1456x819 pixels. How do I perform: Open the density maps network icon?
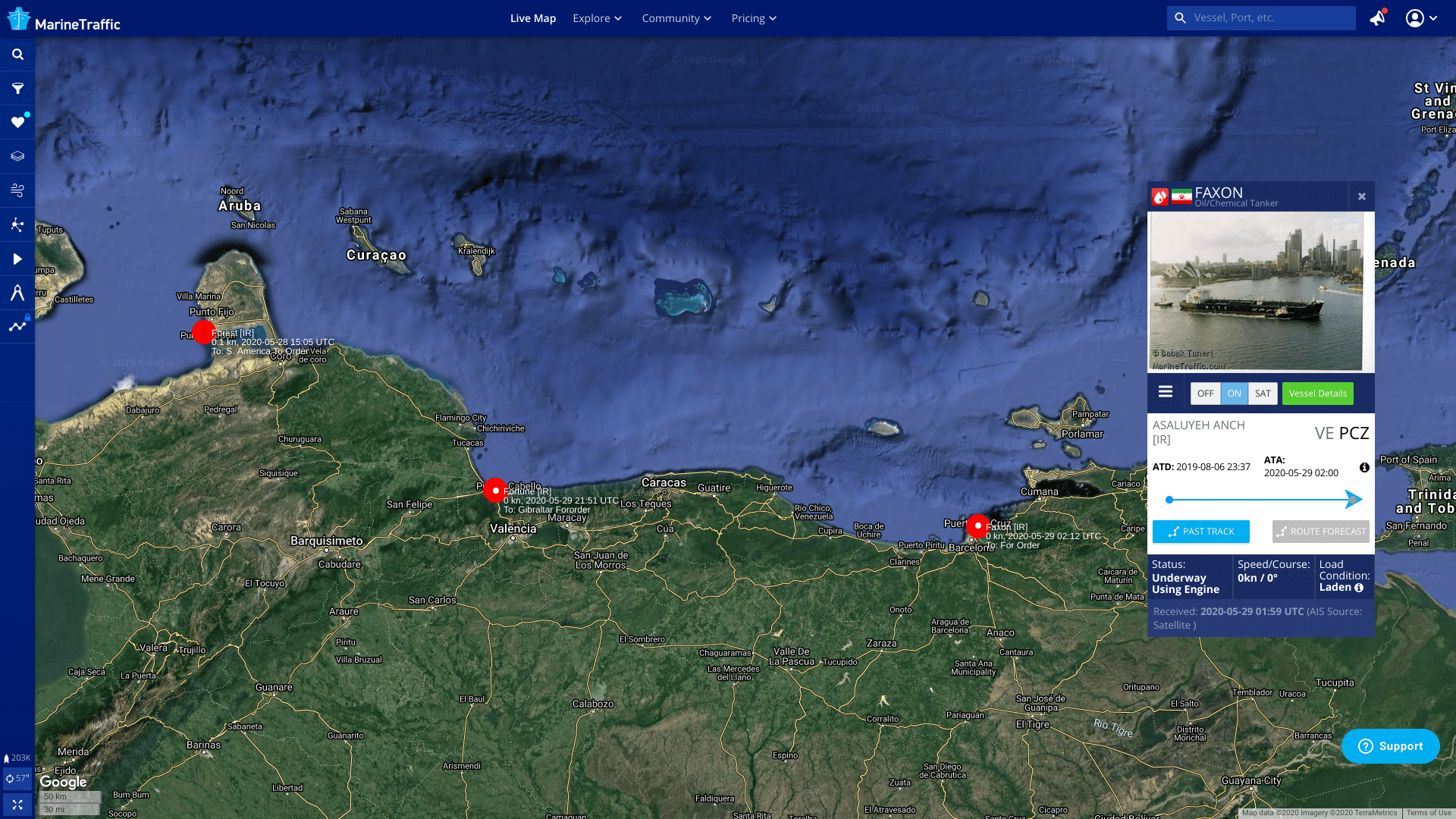point(17,224)
